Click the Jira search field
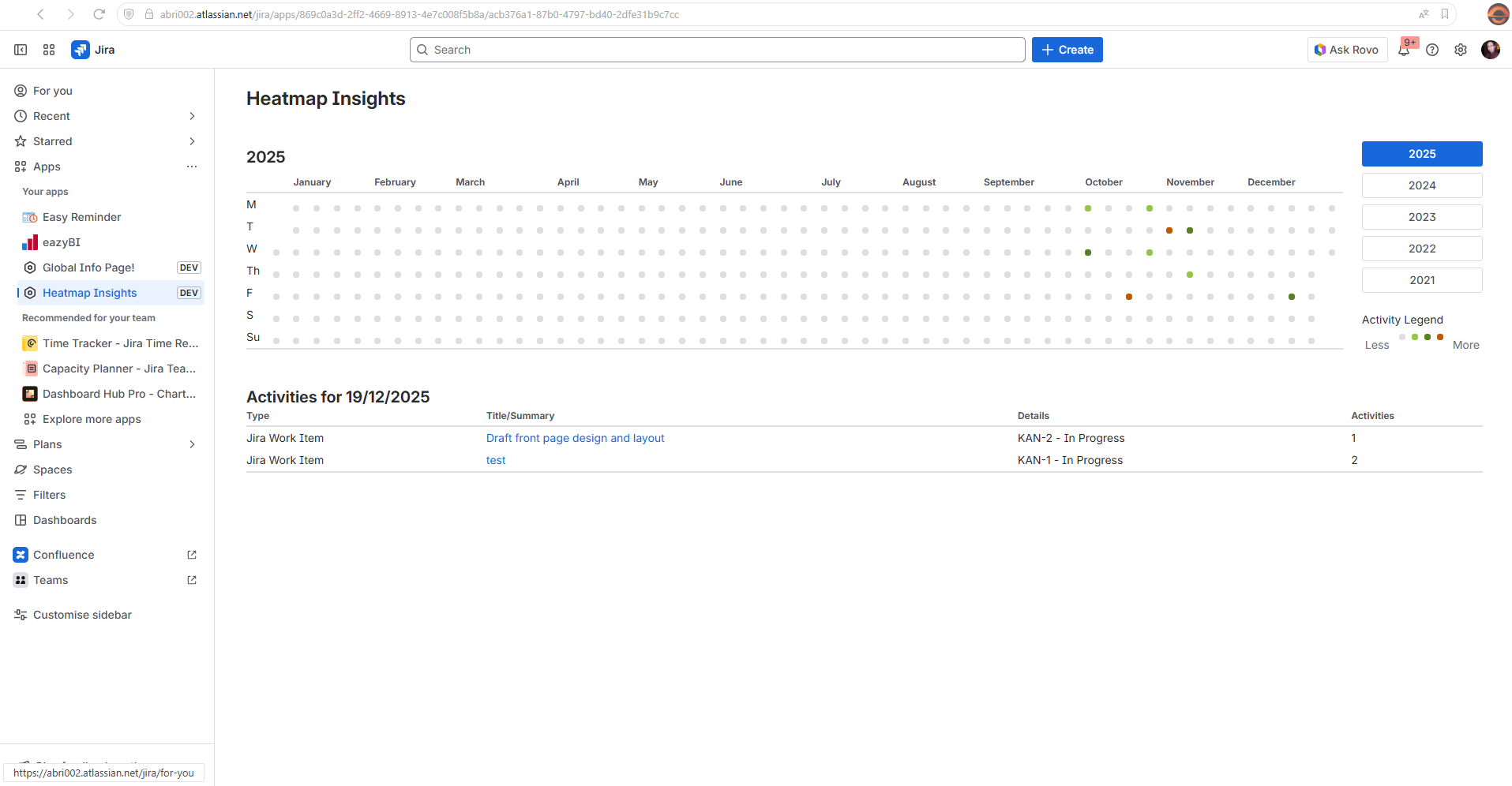The height and width of the screenshot is (786, 1512). pos(717,50)
